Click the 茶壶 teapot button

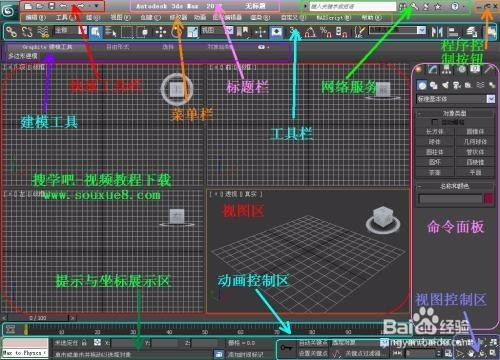pyautogui.click(x=434, y=172)
